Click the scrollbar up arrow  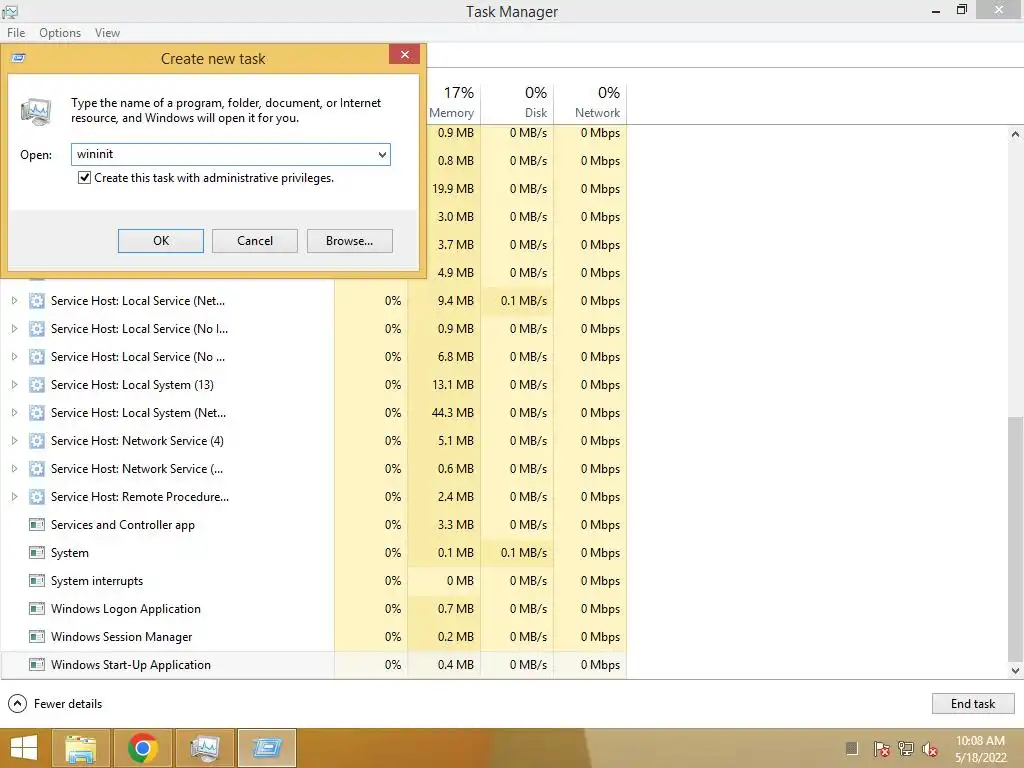1015,134
